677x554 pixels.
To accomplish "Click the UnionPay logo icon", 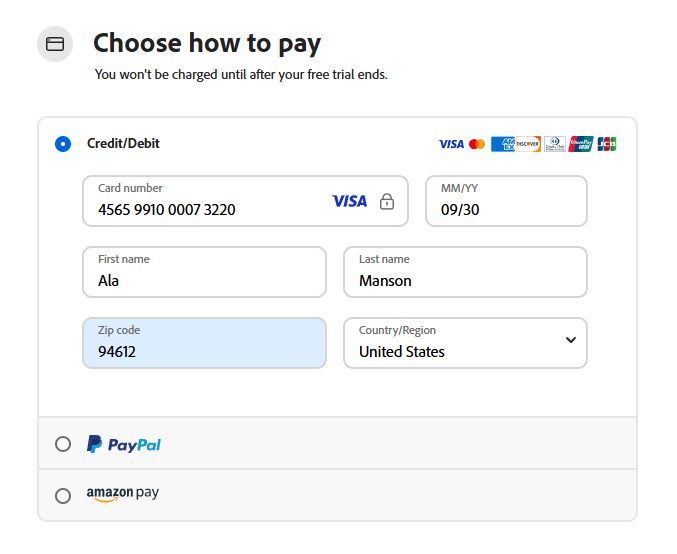I will tap(580, 144).
